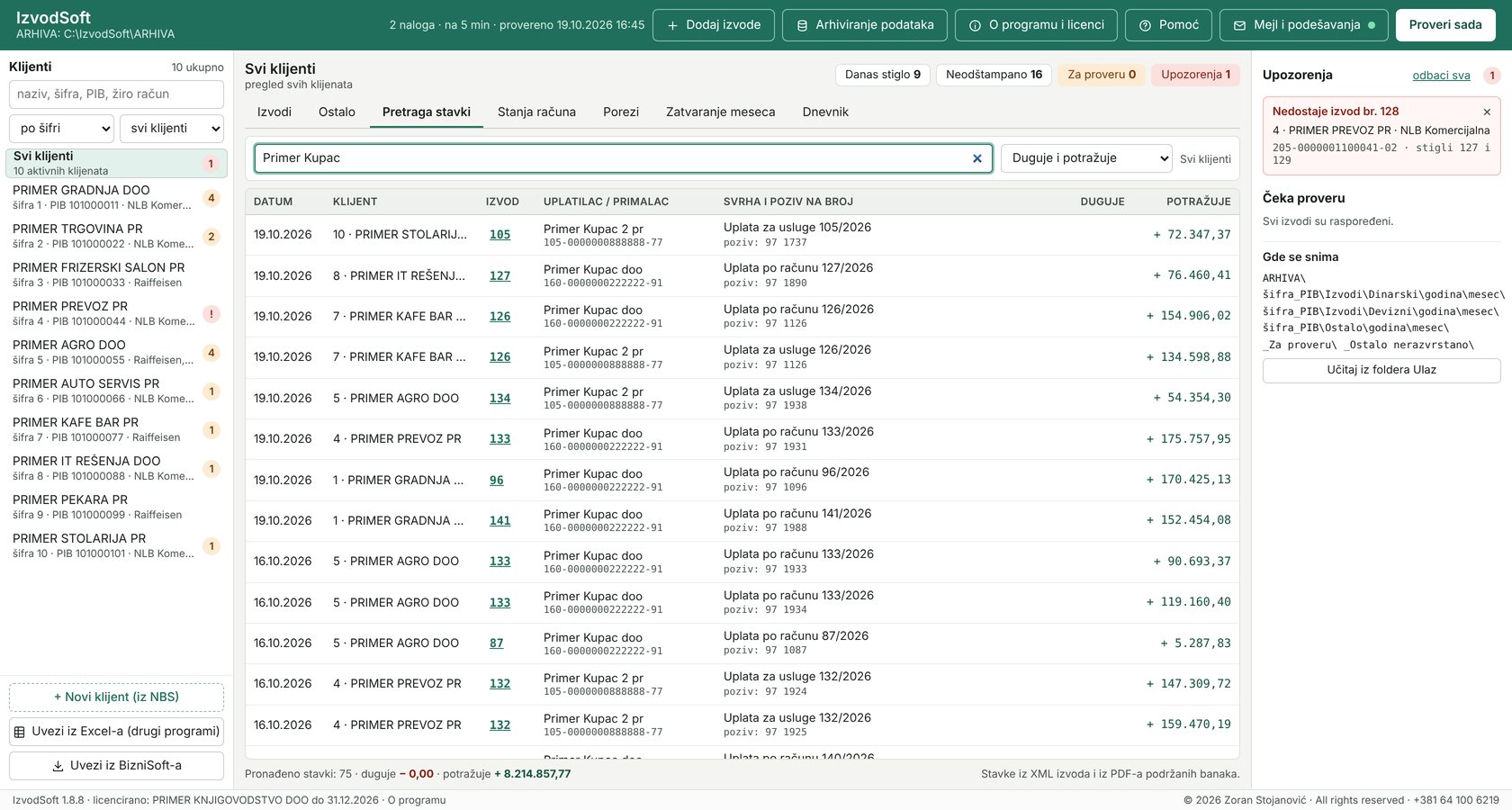Screen dimensions: 1512x810
Task: Open statement link 105 for PRIMER STOLARIJA
Action: (499, 235)
